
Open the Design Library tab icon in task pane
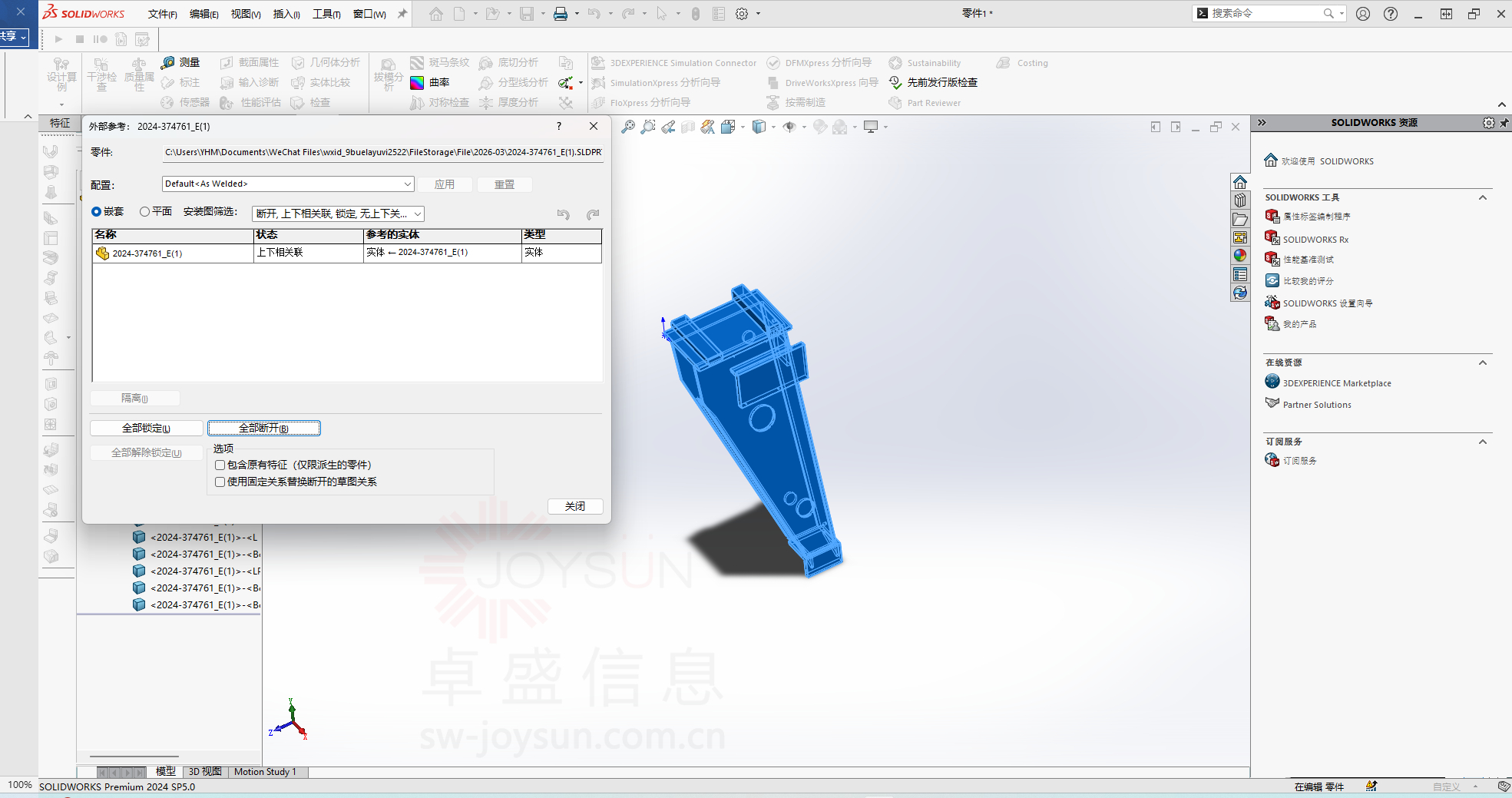pyautogui.click(x=1240, y=200)
